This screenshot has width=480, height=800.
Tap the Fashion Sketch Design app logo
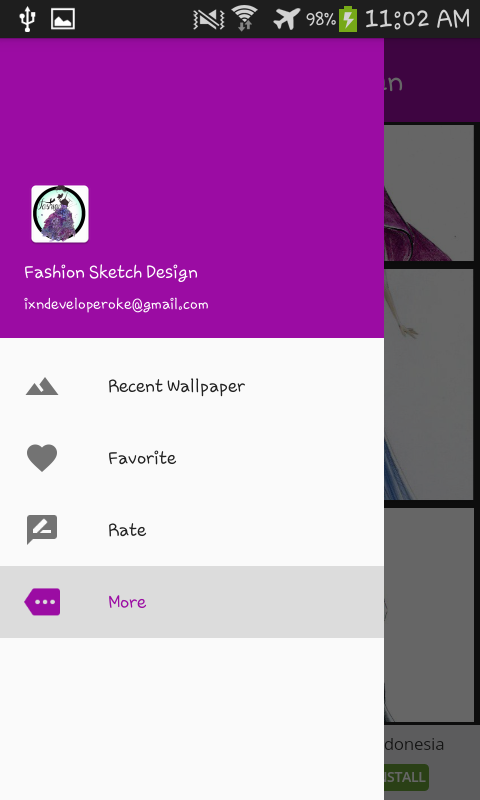click(60, 214)
